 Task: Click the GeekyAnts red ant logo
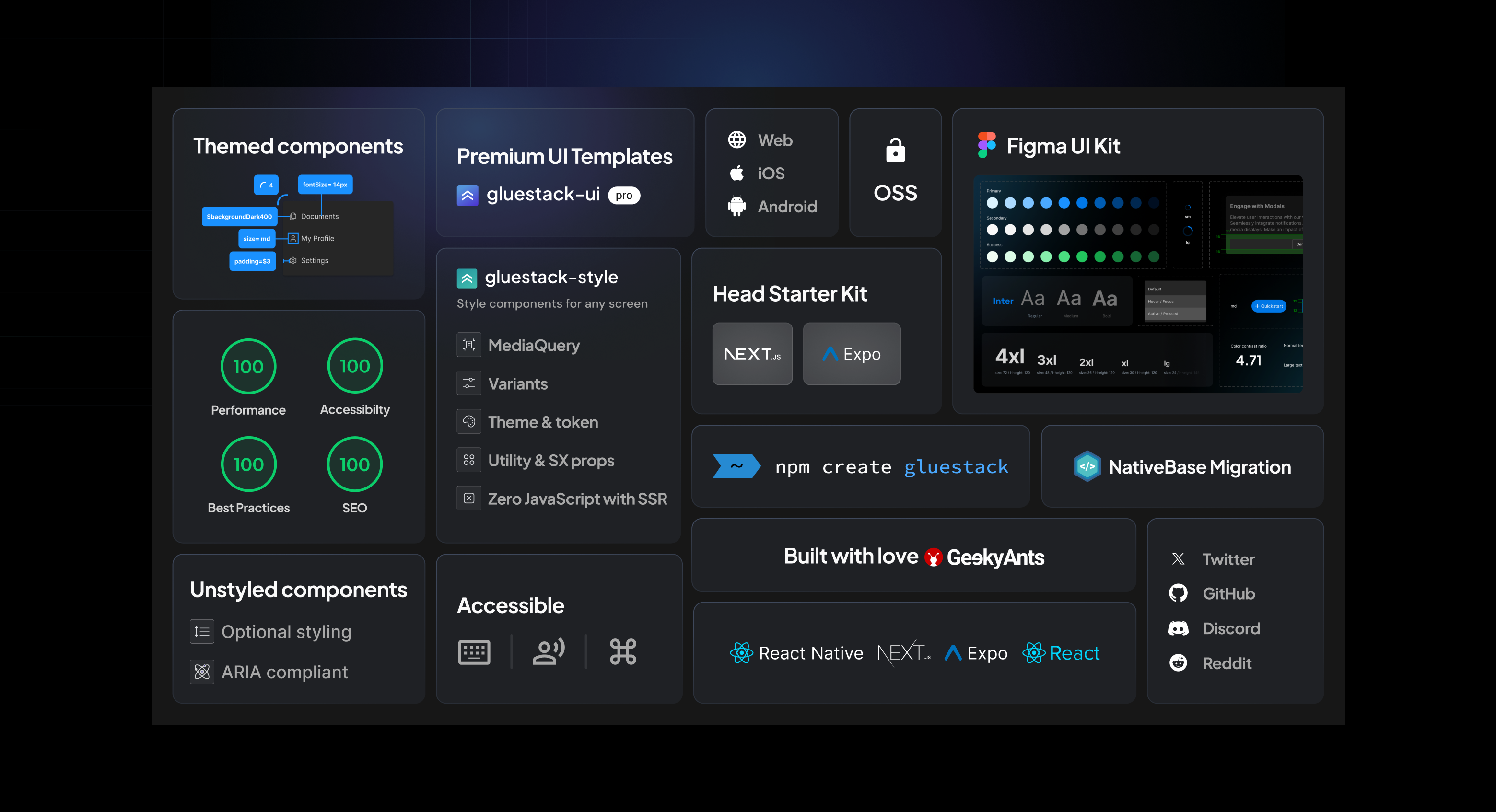(x=933, y=557)
